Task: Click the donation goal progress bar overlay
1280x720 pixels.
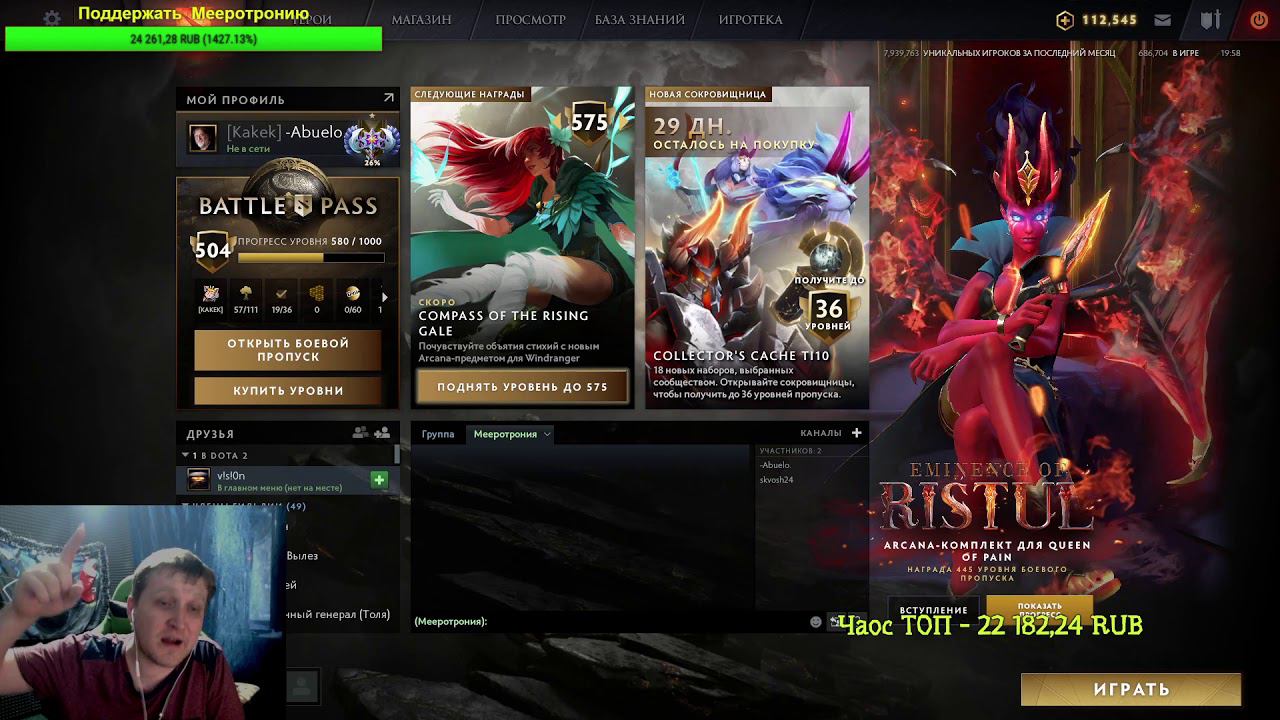Action: [x=193, y=39]
